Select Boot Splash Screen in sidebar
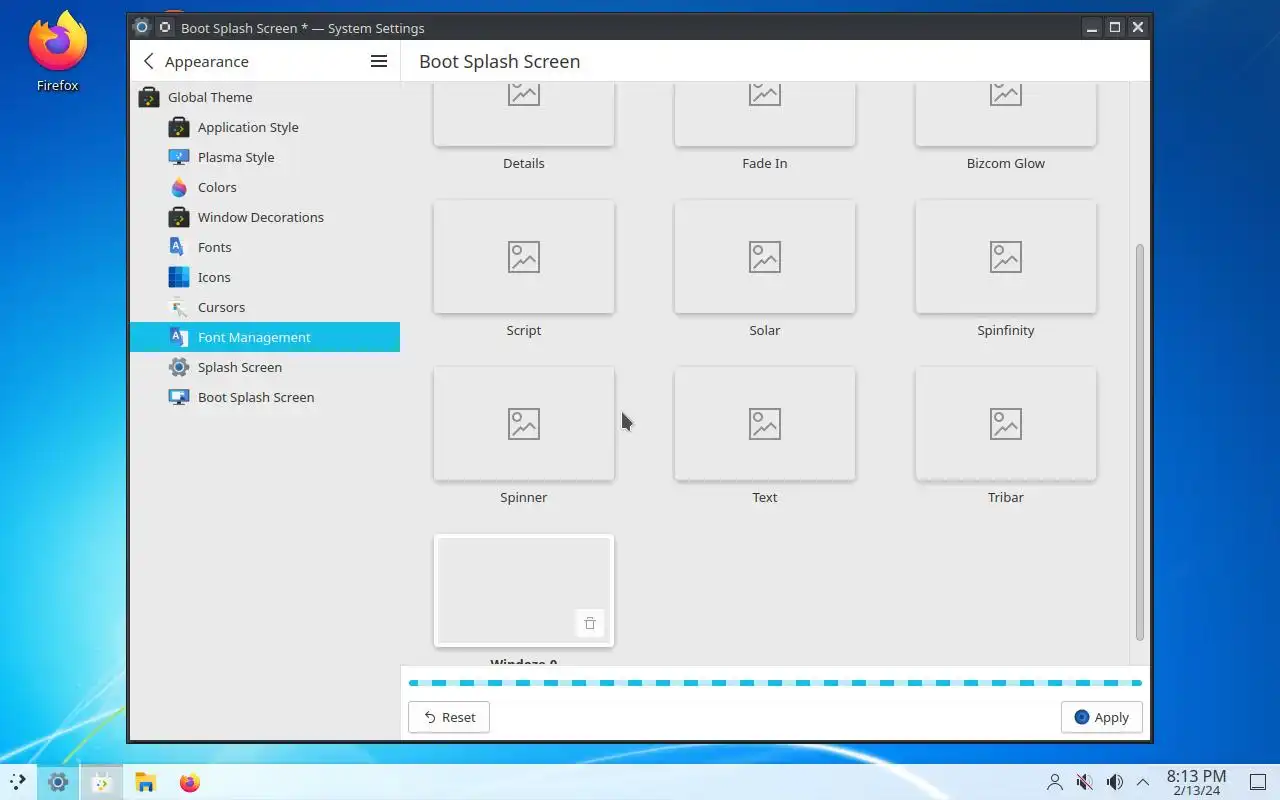This screenshot has width=1280, height=800. 265,397
